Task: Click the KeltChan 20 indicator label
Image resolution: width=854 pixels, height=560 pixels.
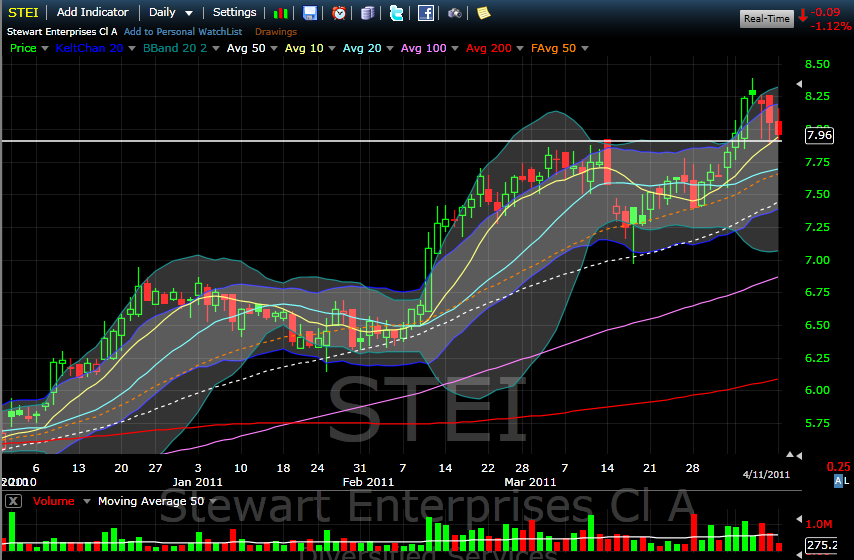Action: coord(89,48)
